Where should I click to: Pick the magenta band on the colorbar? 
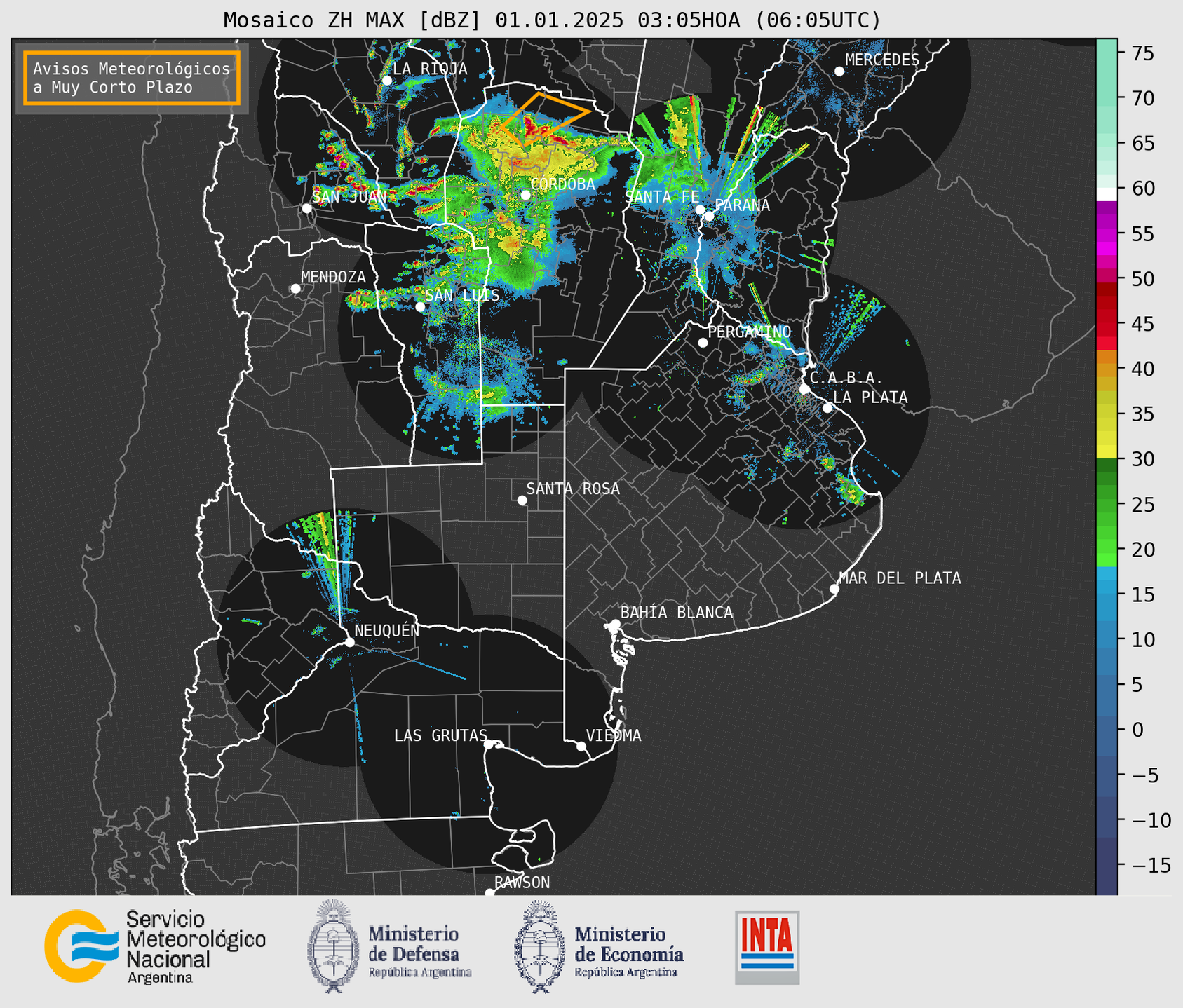[1107, 248]
